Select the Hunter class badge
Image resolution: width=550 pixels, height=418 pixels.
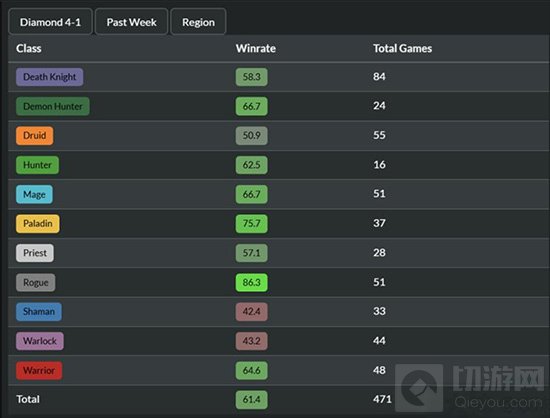coord(37,165)
